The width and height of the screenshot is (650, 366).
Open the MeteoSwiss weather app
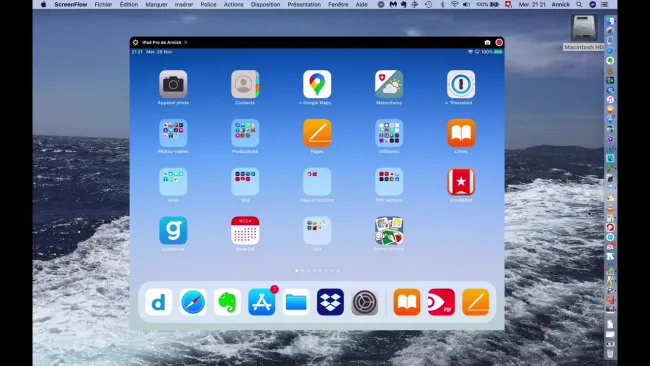point(389,84)
